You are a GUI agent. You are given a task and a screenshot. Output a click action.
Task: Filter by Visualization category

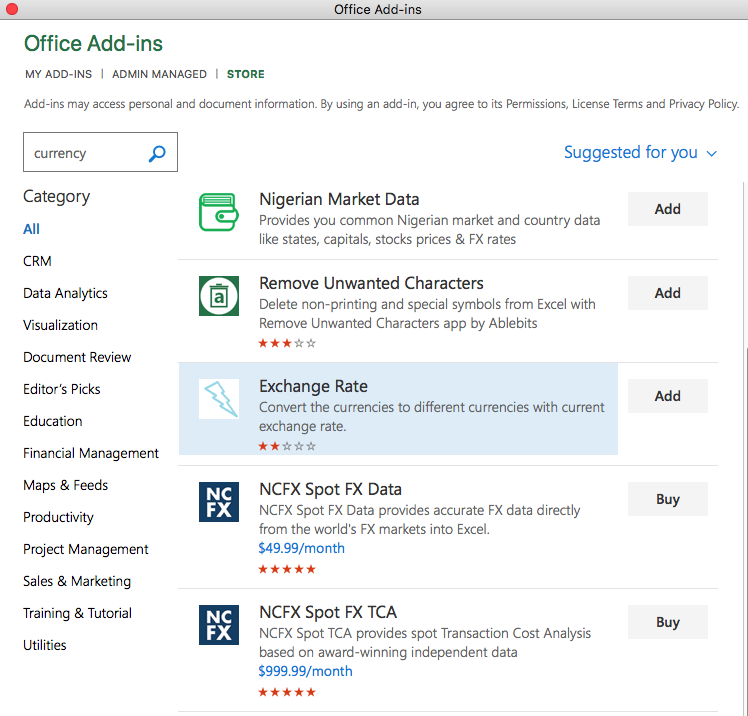pos(61,325)
